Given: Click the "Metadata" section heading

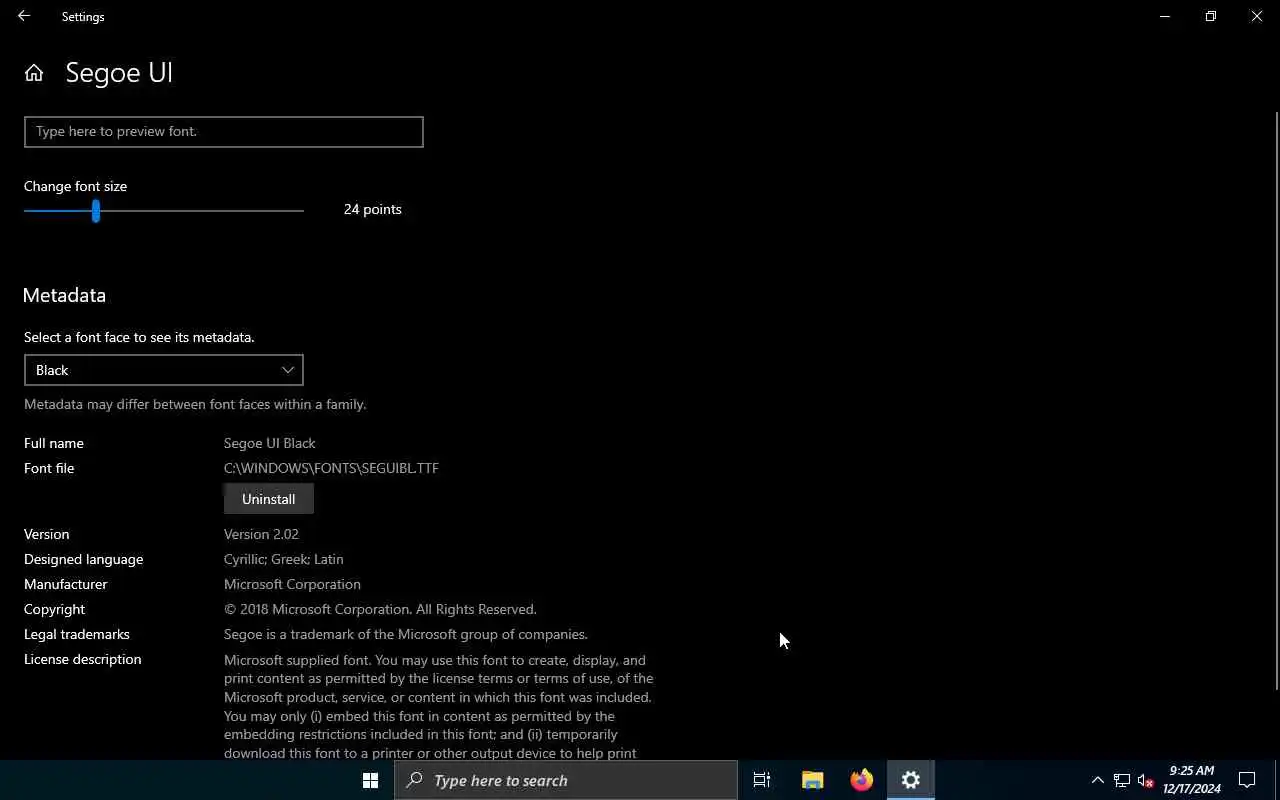Looking at the screenshot, I should [x=64, y=295].
